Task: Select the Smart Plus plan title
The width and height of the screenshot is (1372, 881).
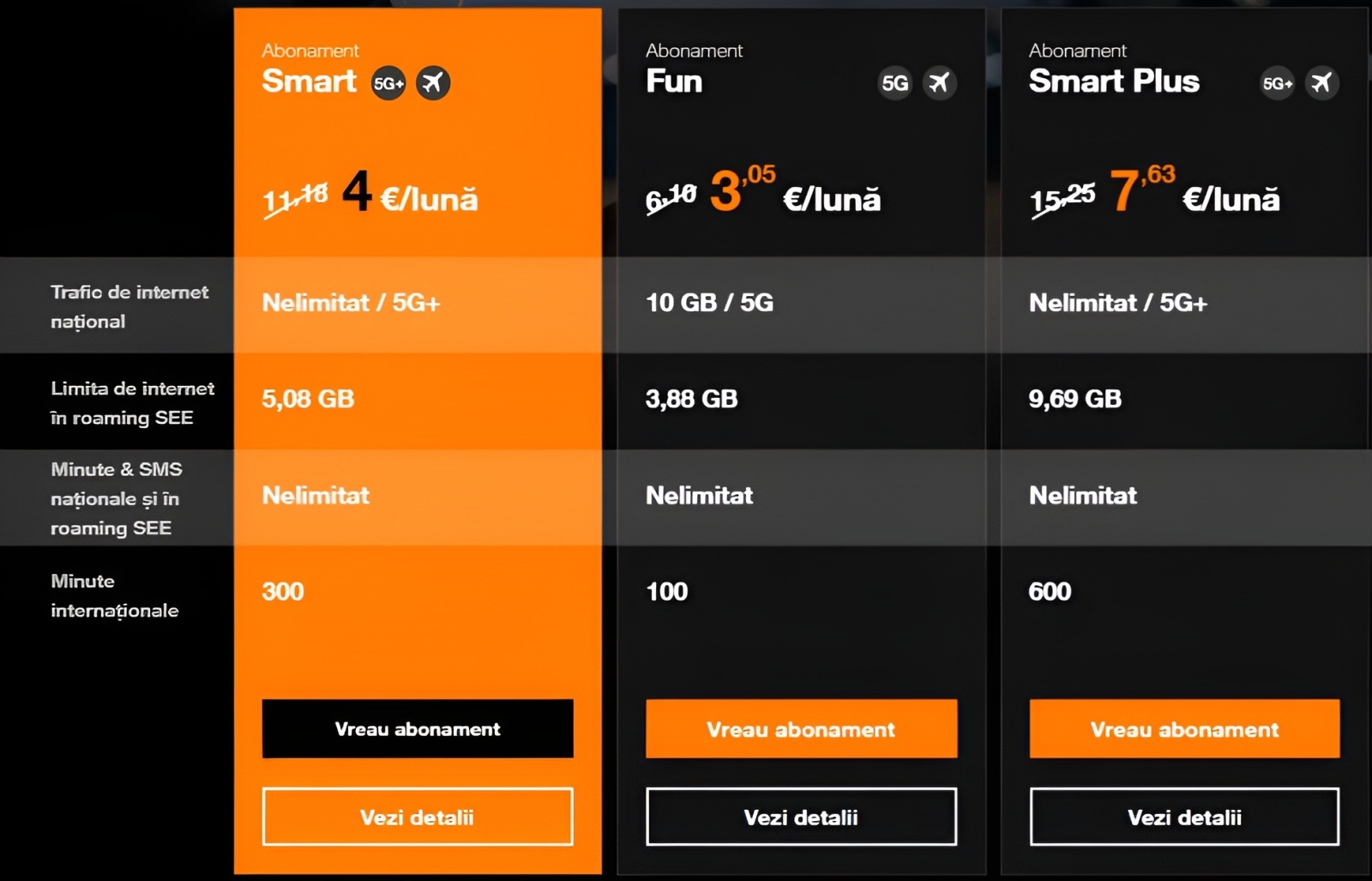Action: point(1114,81)
